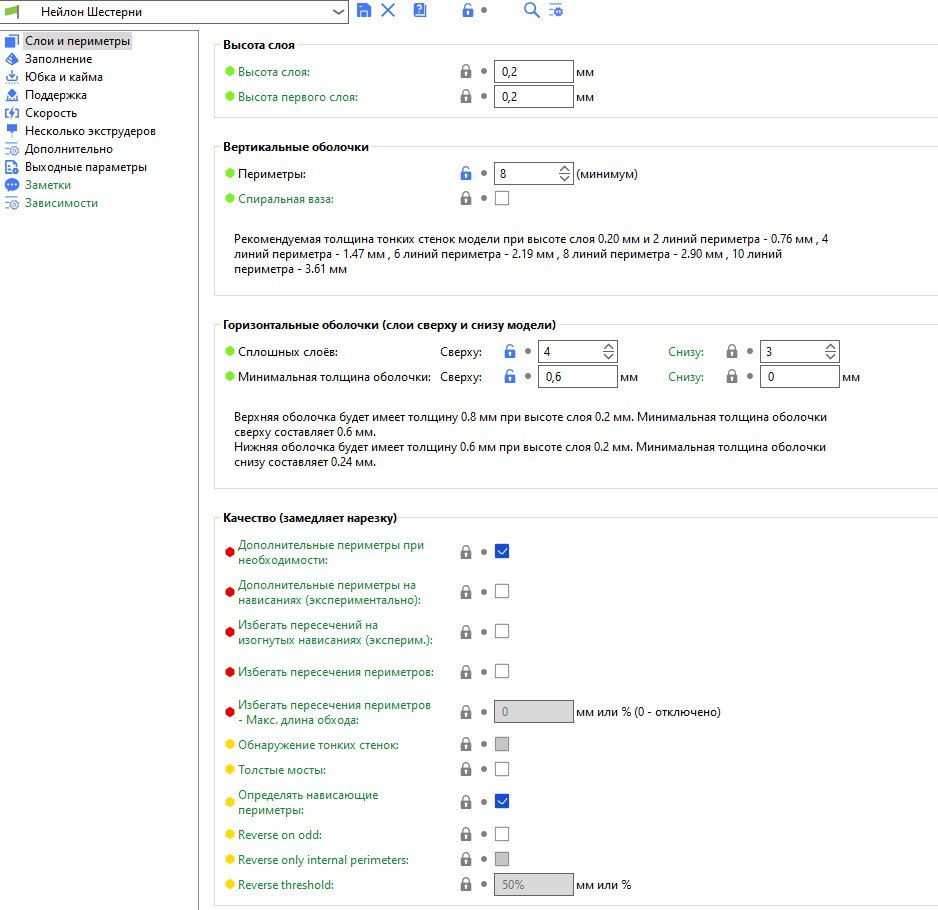Viewport: 938px width, 910px height.
Task: Save the current print preset
Action: (364, 10)
